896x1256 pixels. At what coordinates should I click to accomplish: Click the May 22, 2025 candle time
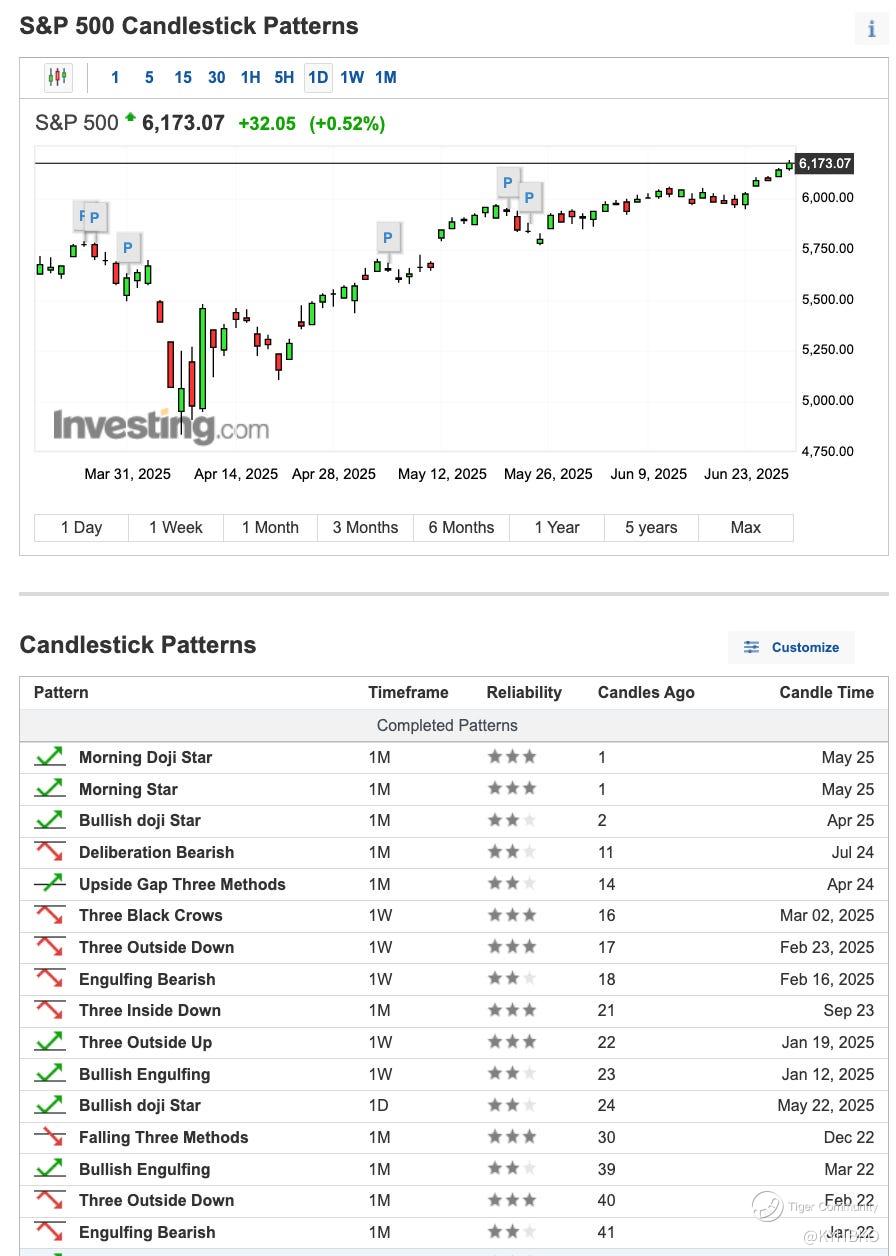point(826,1105)
